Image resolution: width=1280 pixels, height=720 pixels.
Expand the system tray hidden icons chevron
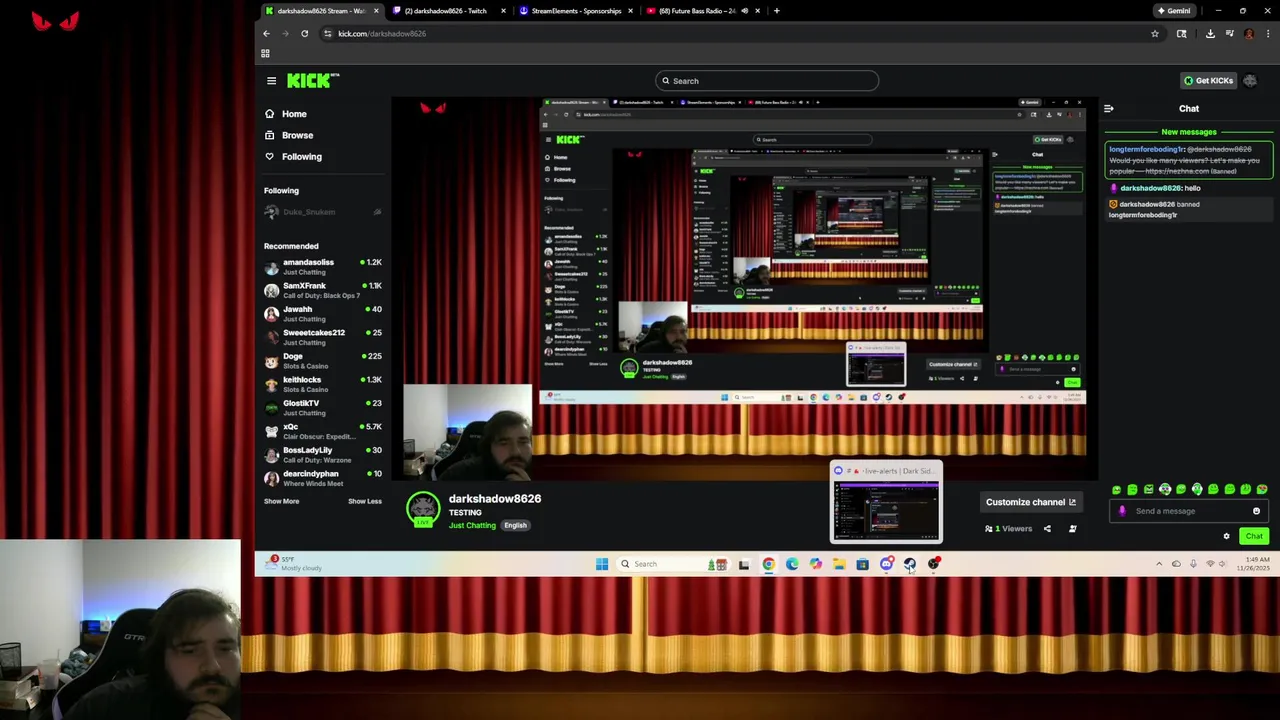pyautogui.click(x=1159, y=564)
